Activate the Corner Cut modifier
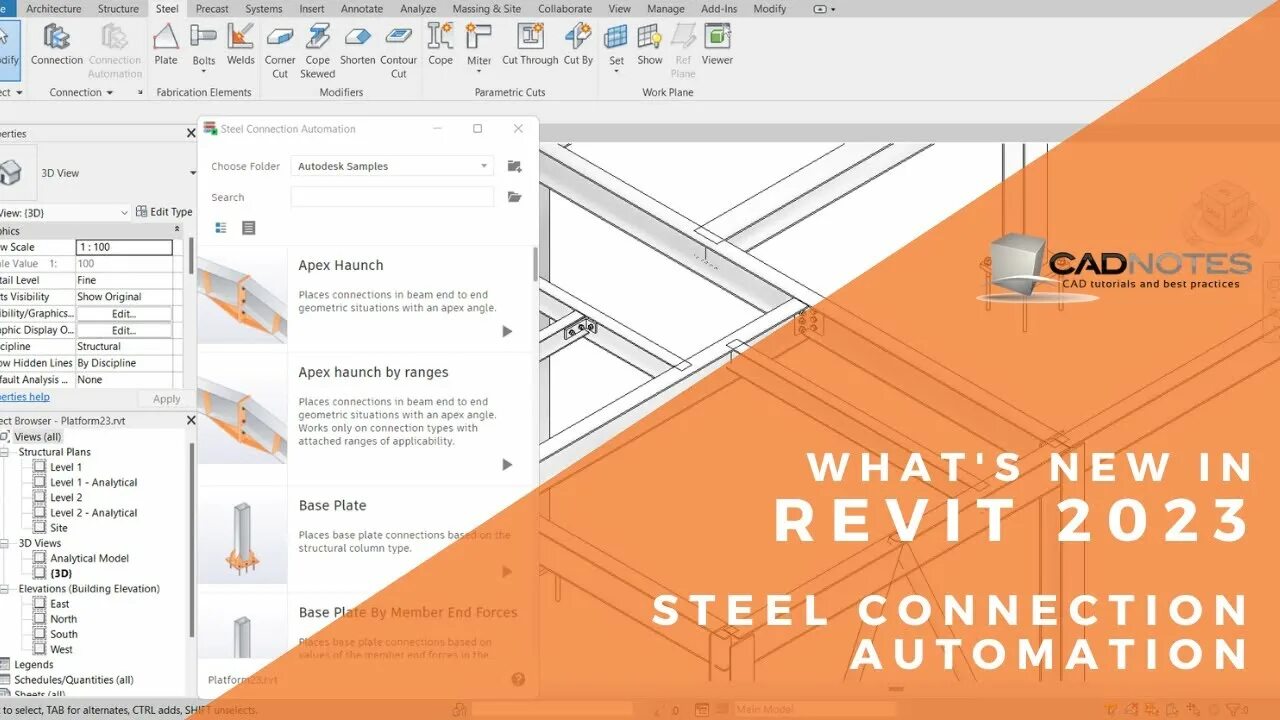Image resolution: width=1280 pixels, height=720 pixels. click(280, 50)
